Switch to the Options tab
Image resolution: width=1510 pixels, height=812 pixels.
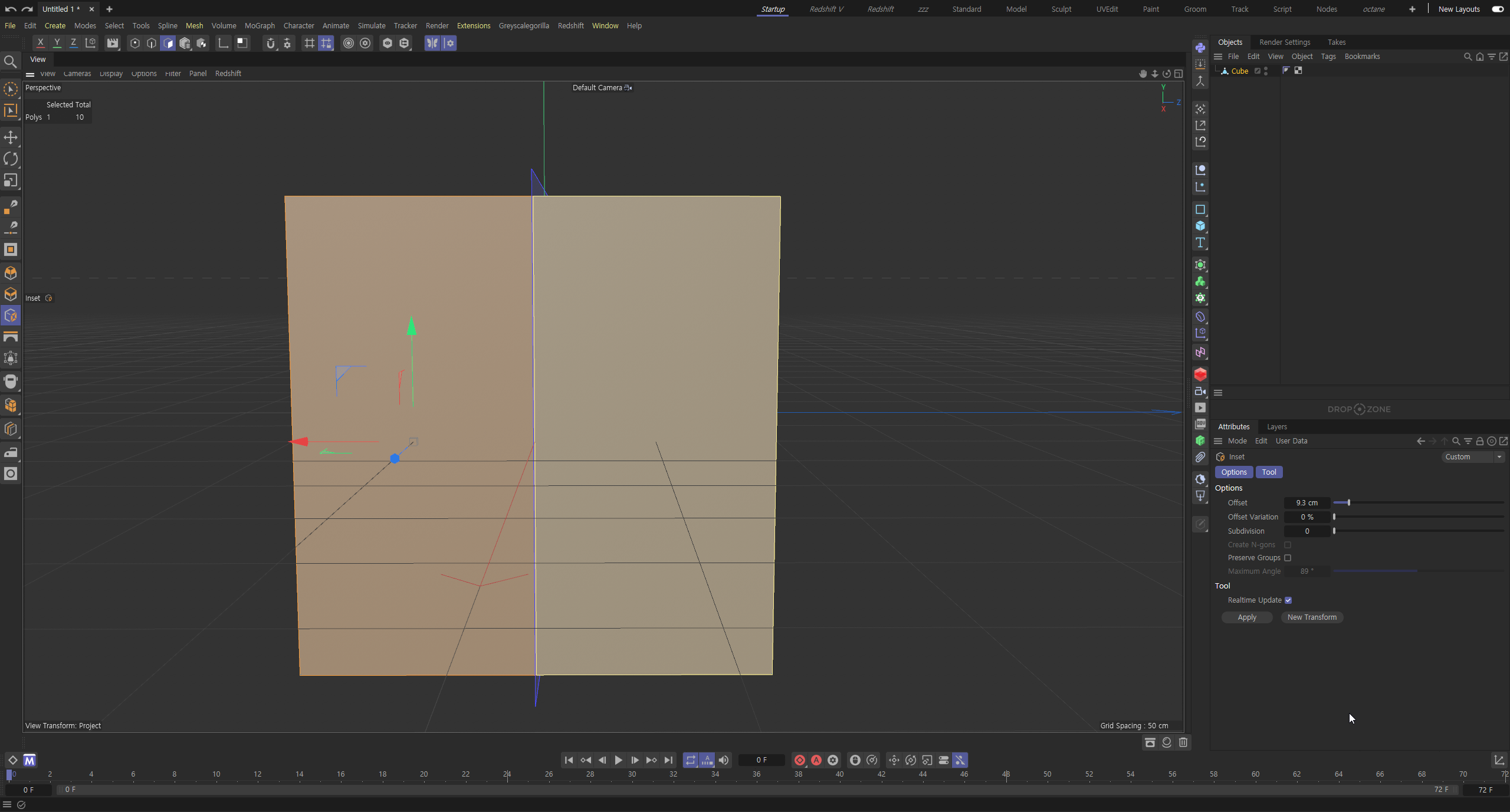[1234, 471]
